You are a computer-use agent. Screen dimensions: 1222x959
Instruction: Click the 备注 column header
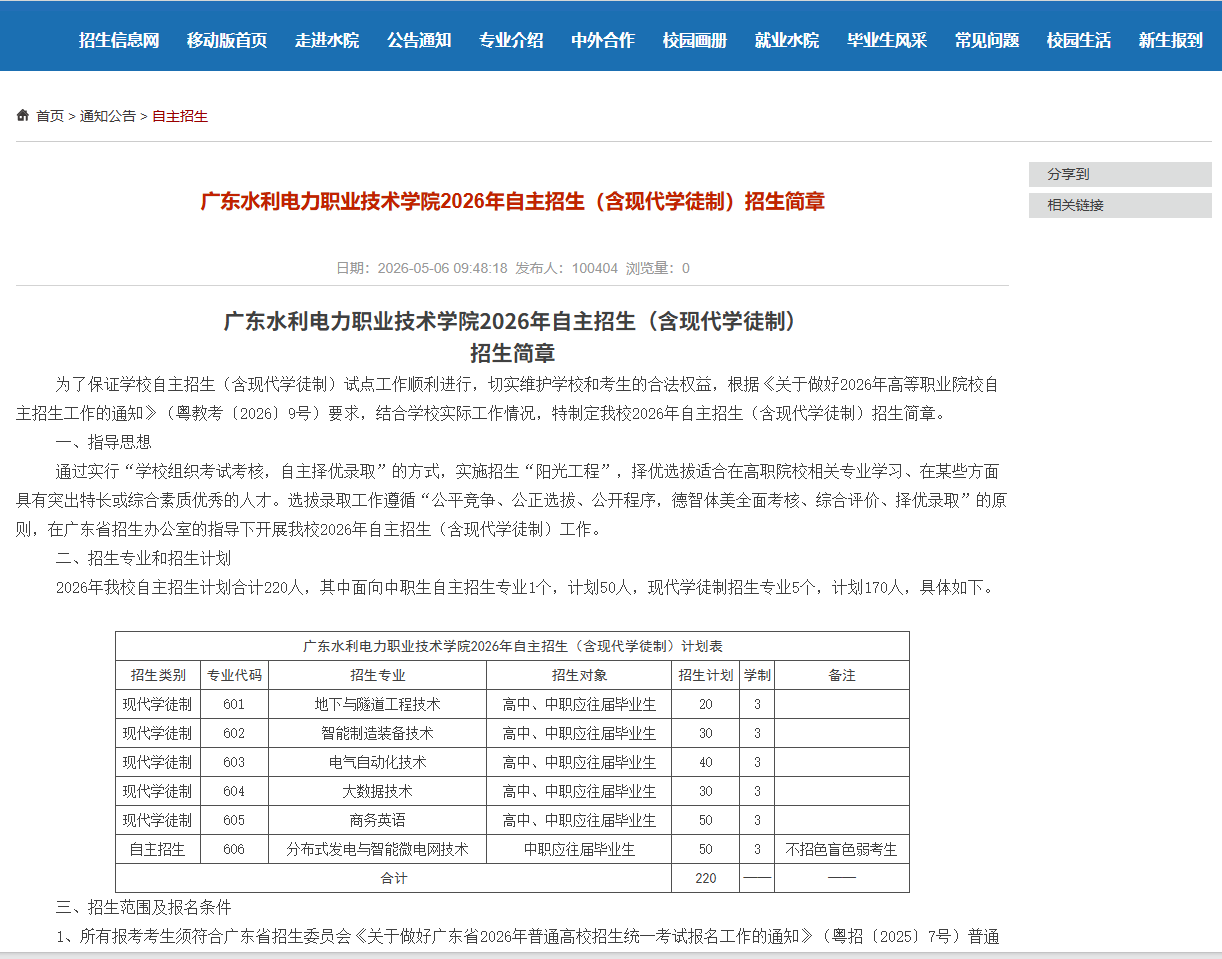pyautogui.click(x=842, y=675)
